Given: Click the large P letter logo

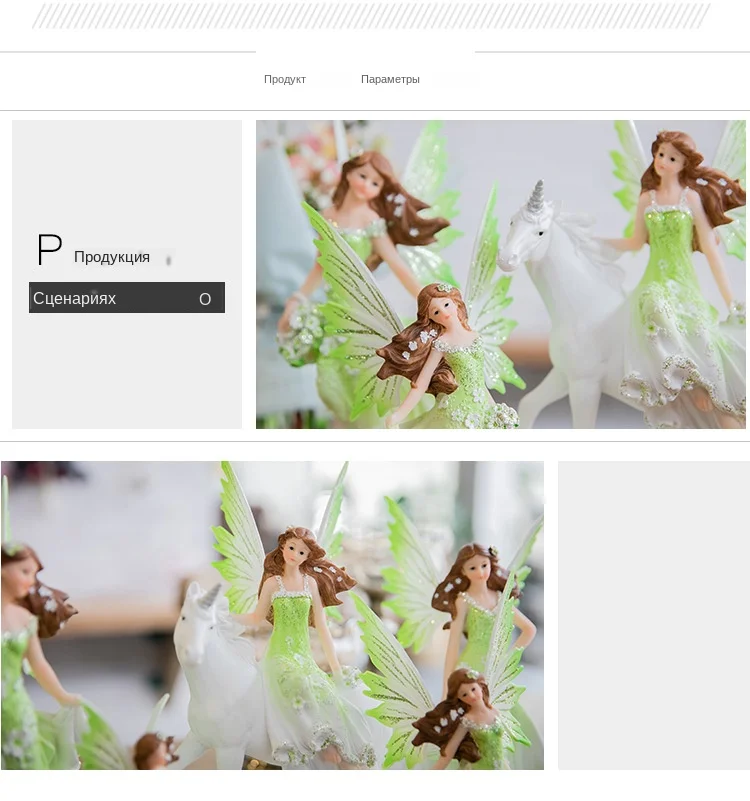Looking at the screenshot, I should tap(50, 249).
